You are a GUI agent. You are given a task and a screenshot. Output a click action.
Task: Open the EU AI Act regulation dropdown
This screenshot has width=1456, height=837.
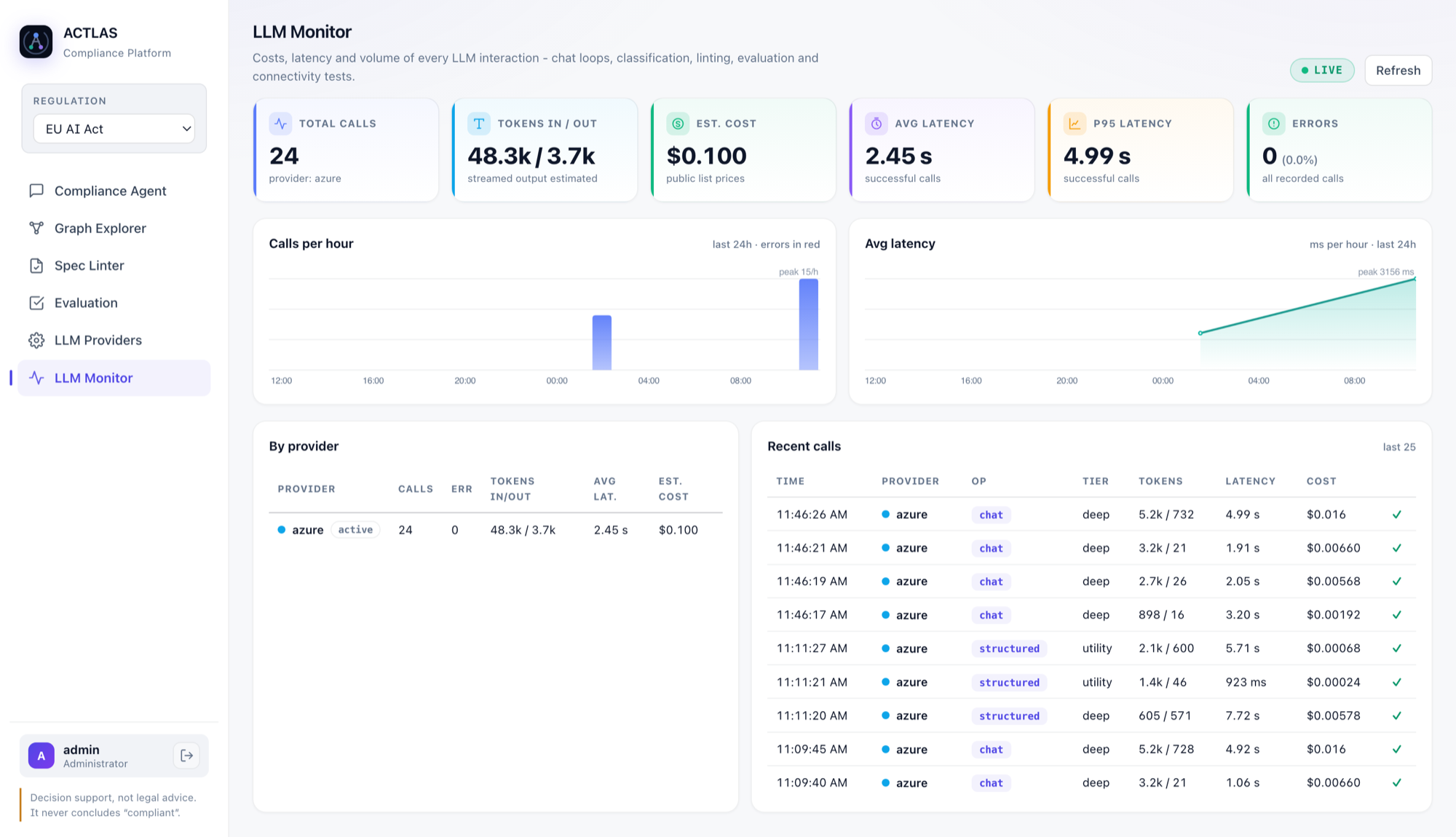[x=114, y=129]
